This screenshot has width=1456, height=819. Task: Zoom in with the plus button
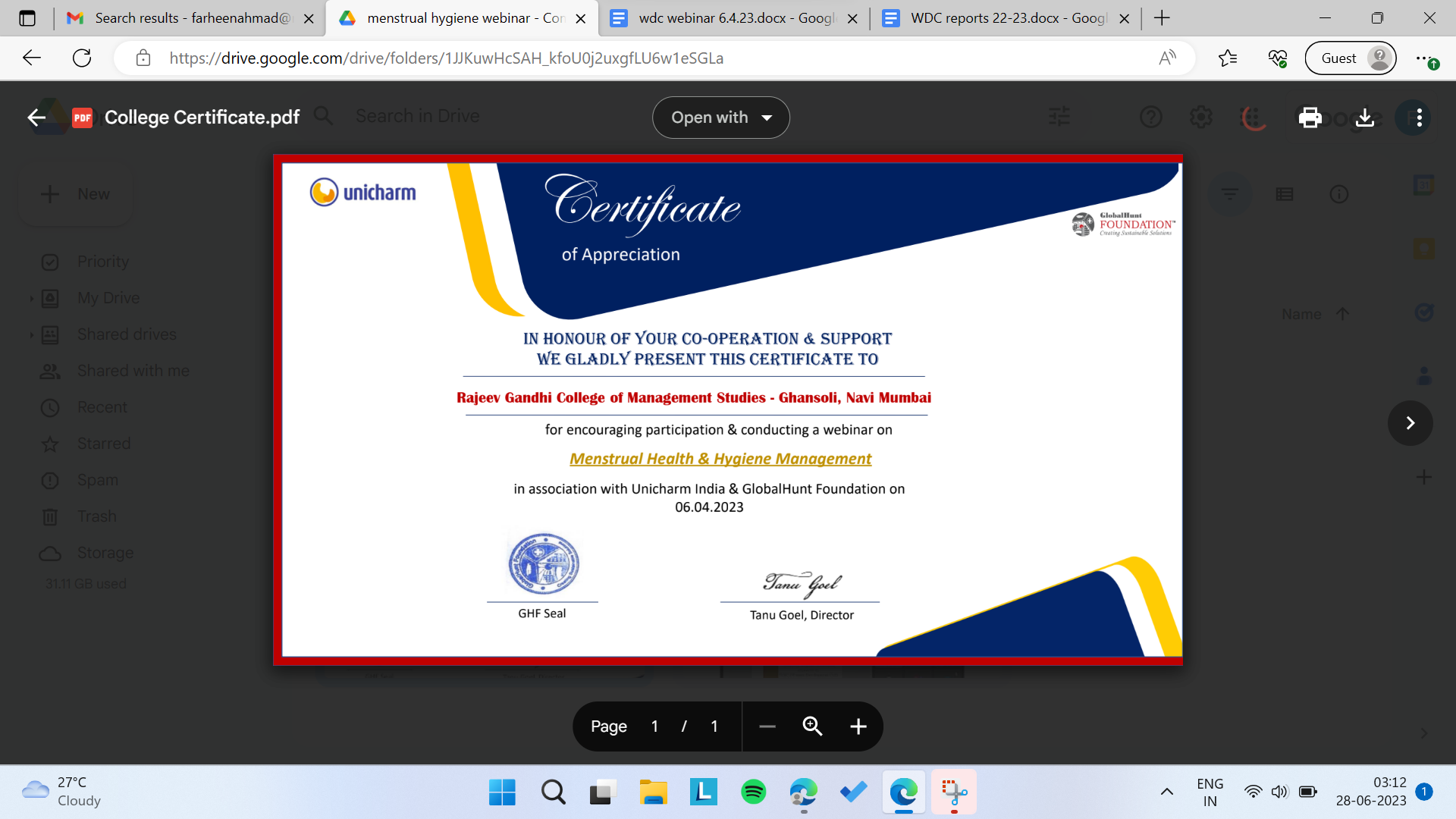pos(858,726)
